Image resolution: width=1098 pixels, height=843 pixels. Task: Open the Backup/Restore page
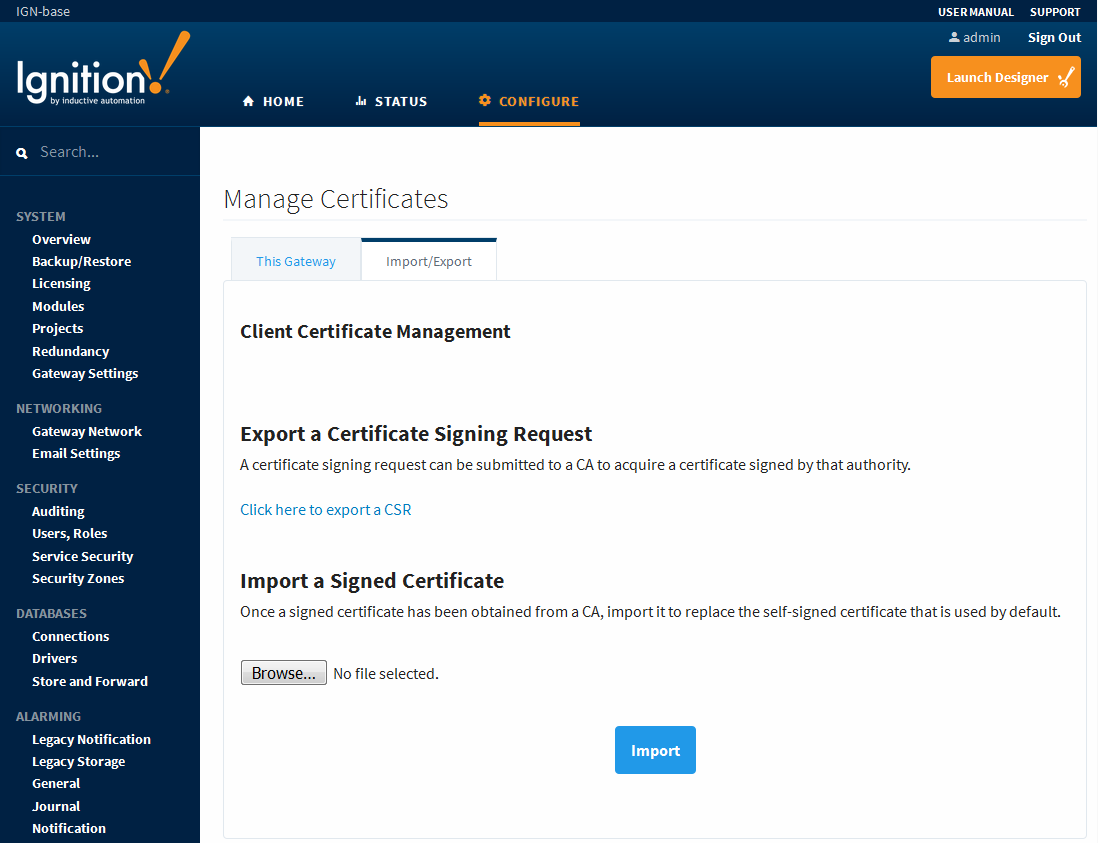[81, 261]
